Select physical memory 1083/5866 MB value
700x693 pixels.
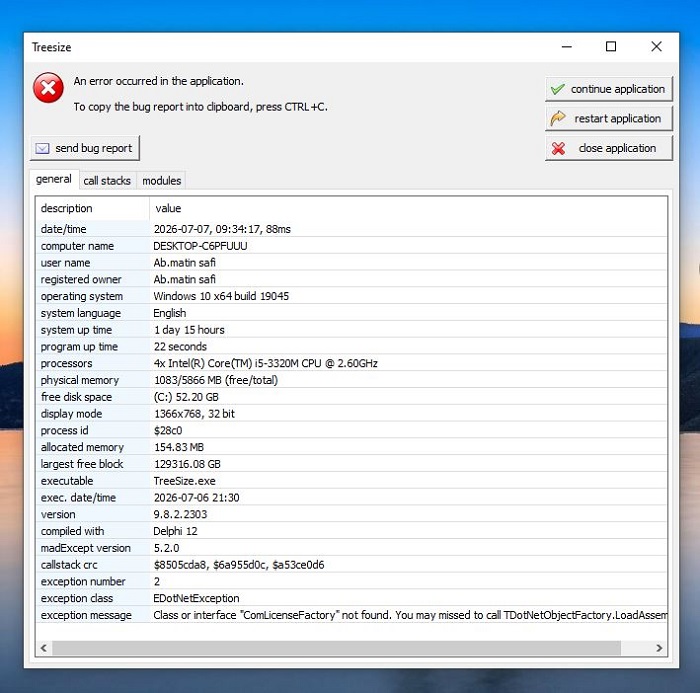coord(216,380)
